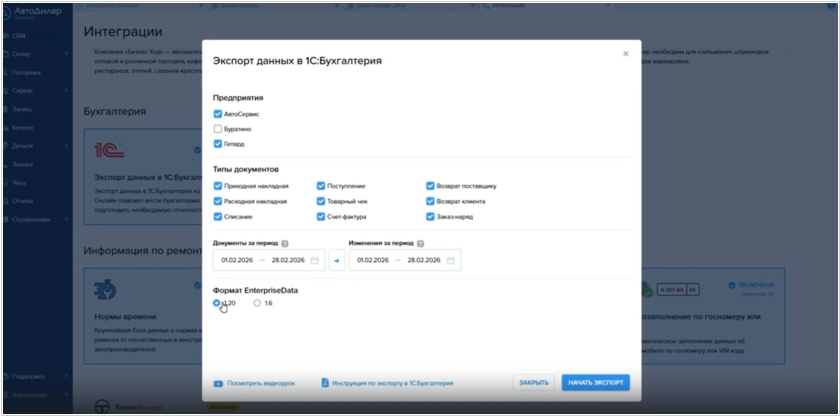
Task: Enable the Буратино enterprise checkbox
Action: (218, 129)
